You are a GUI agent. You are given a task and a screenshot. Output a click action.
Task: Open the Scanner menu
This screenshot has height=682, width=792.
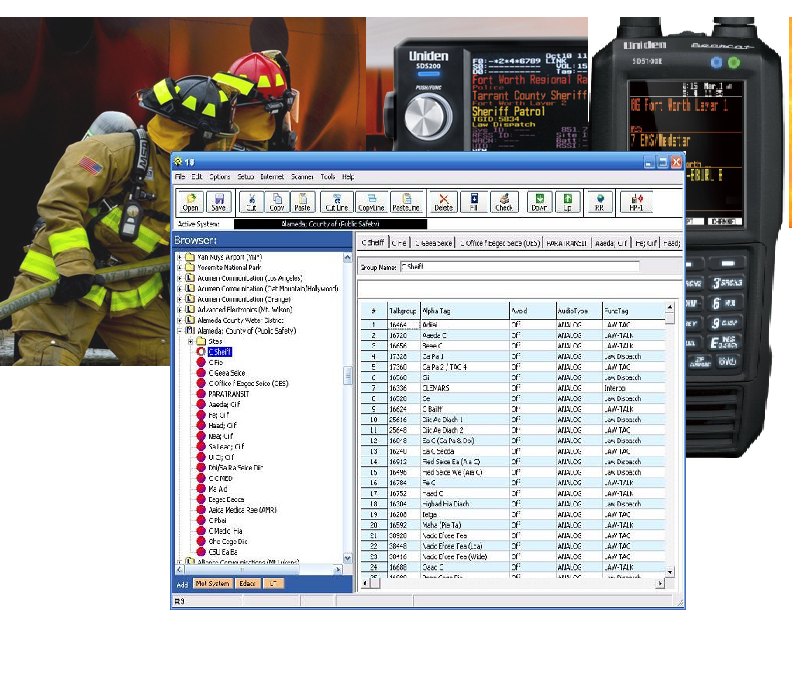point(302,177)
